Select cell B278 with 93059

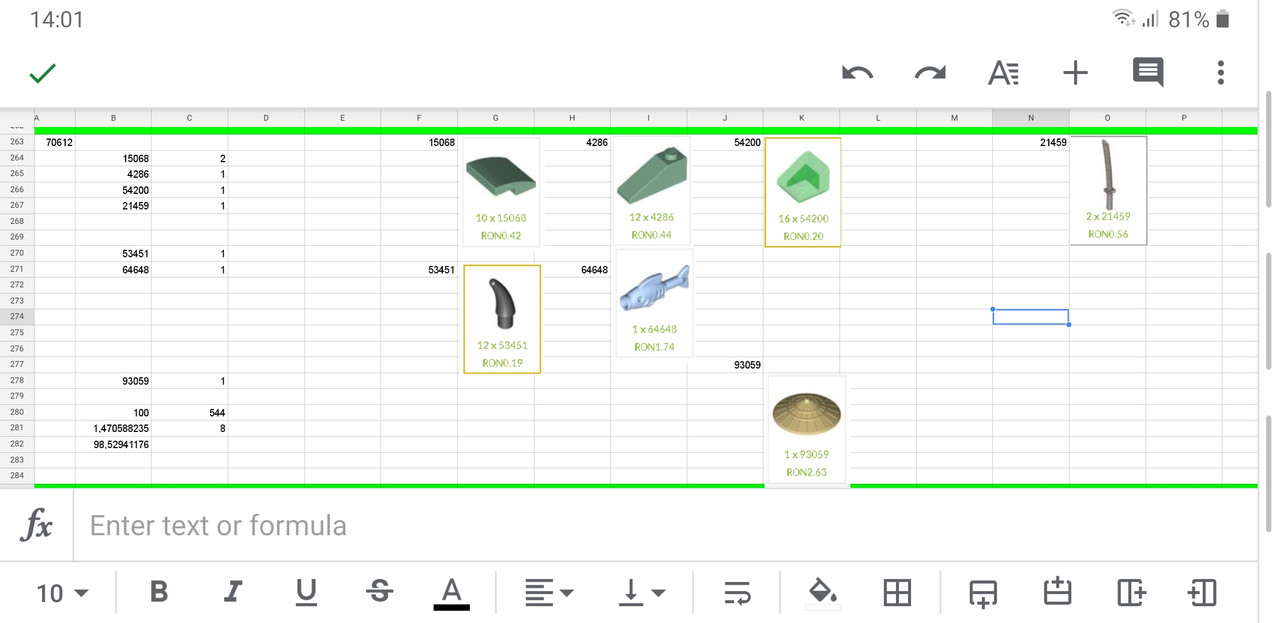[113, 381]
